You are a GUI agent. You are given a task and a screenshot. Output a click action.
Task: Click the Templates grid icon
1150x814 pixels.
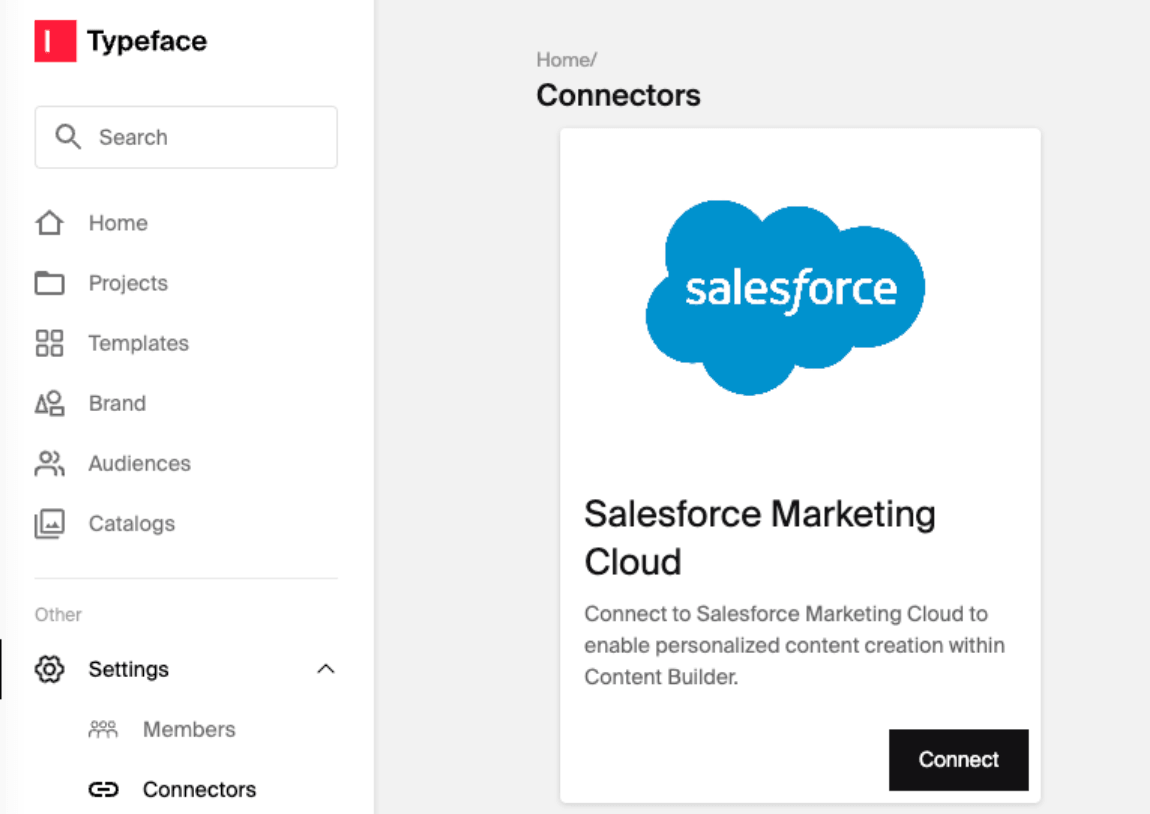pyautogui.click(x=48, y=342)
